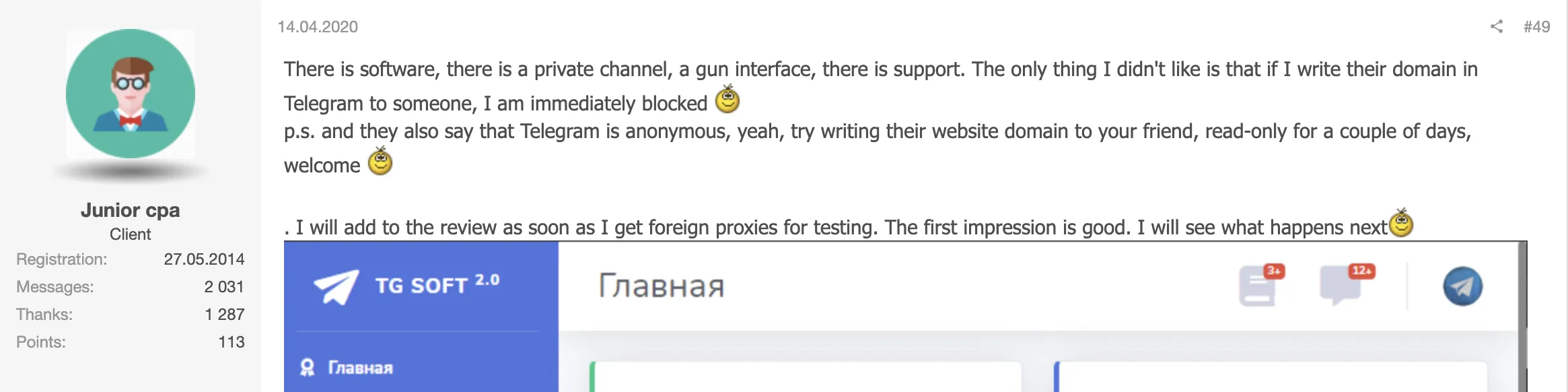Click the Junior cpa avatar picture

(x=131, y=92)
